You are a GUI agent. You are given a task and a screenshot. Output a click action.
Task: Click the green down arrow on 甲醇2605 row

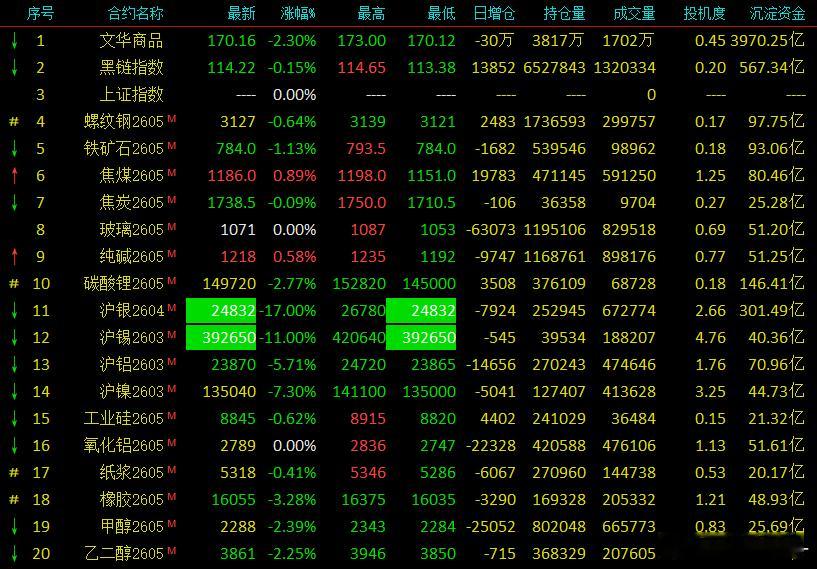click(x=15, y=527)
